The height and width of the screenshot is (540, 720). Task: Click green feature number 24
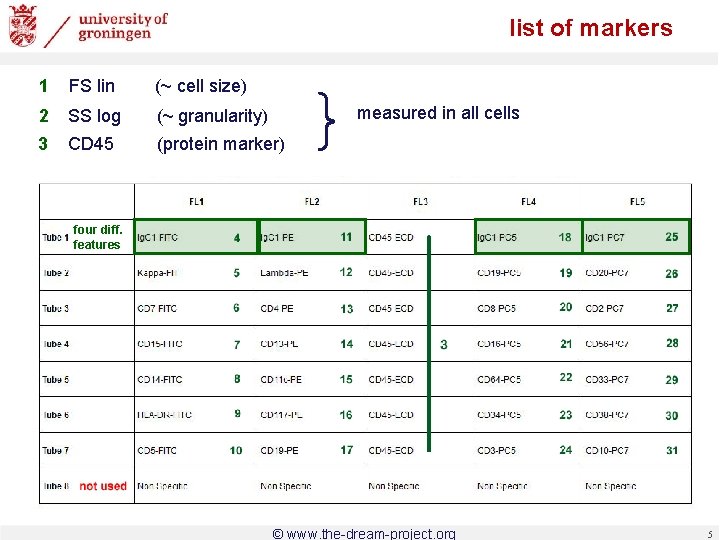pos(566,450)
